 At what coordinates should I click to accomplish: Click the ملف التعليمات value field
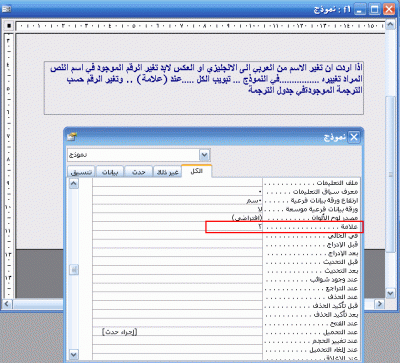(x=178, y=182)
